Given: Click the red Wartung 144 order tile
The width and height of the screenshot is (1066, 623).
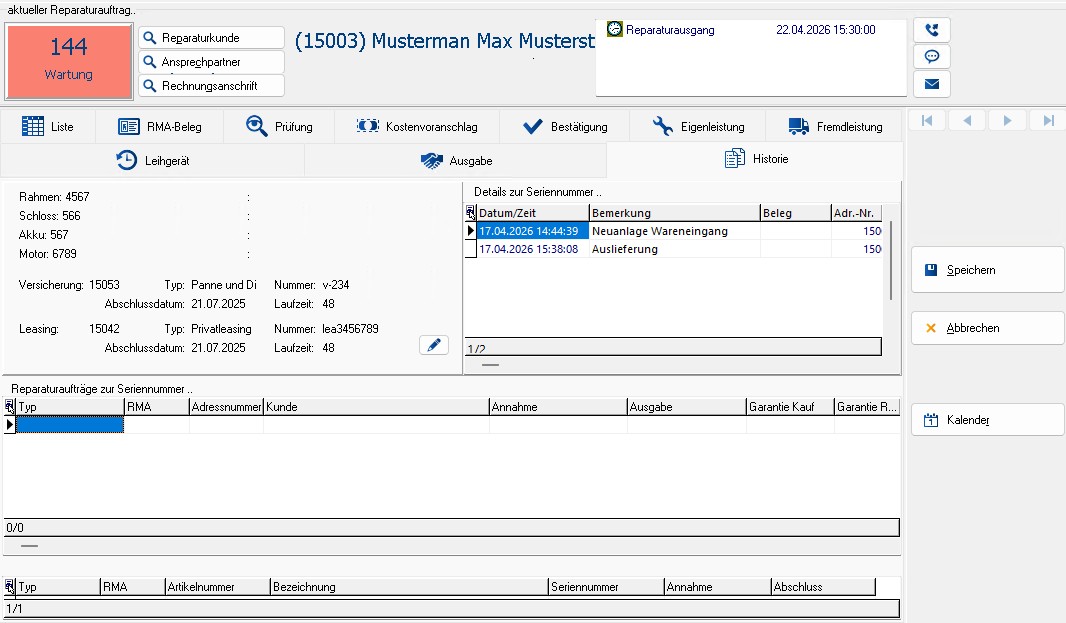Looking at the screenshot, I should (x=69, y=61).
